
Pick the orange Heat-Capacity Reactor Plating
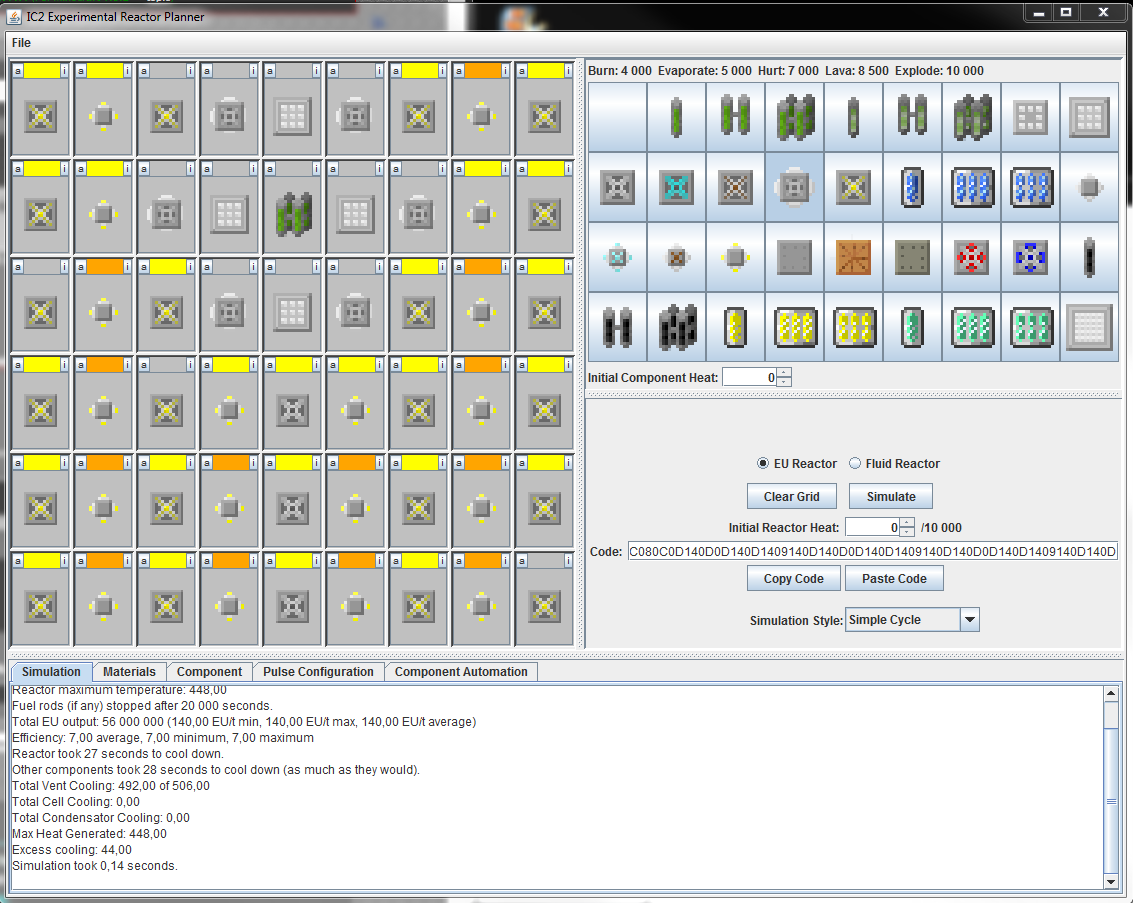coord(854,257)
